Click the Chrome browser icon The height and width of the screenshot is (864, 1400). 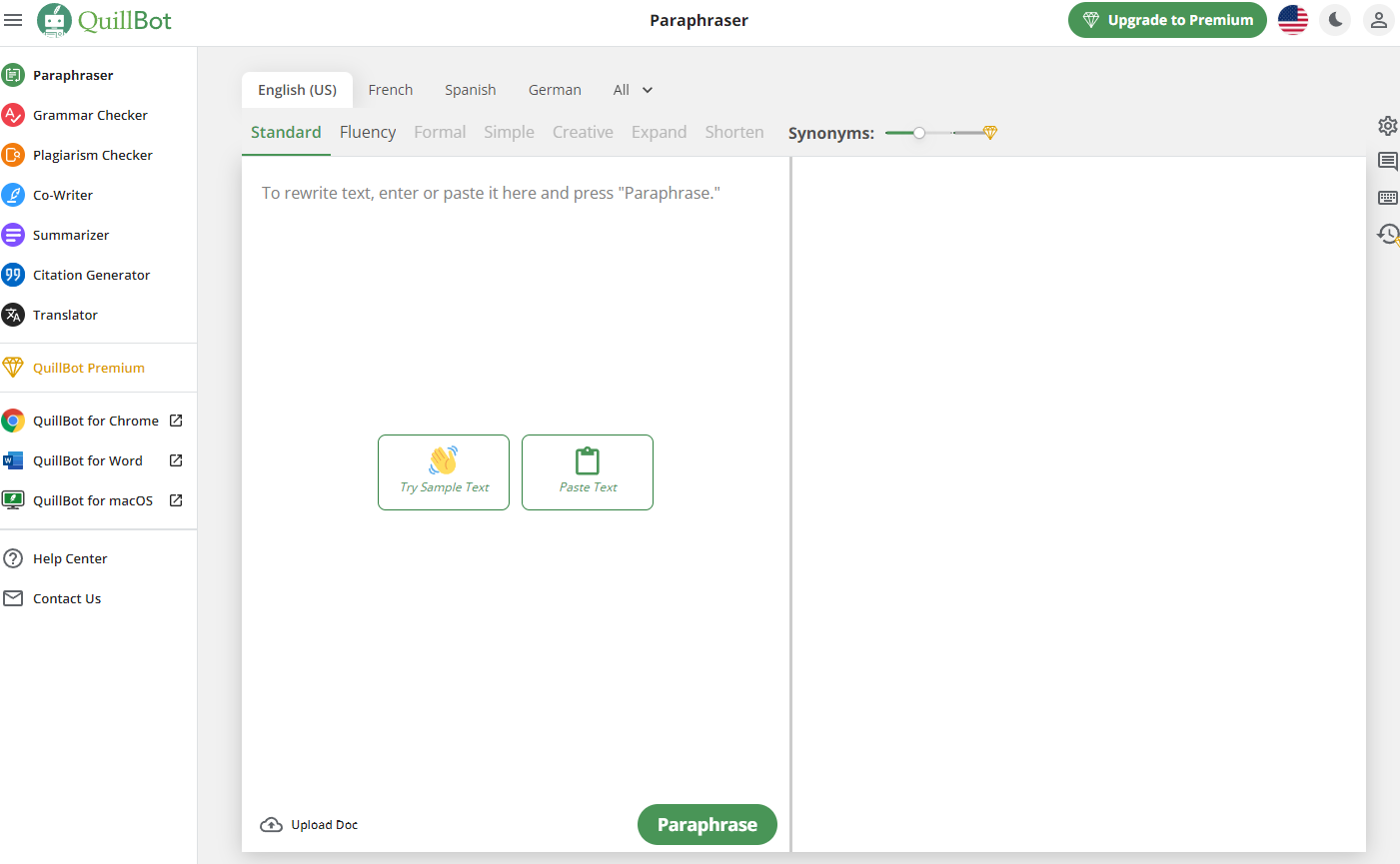coord(13,421)
